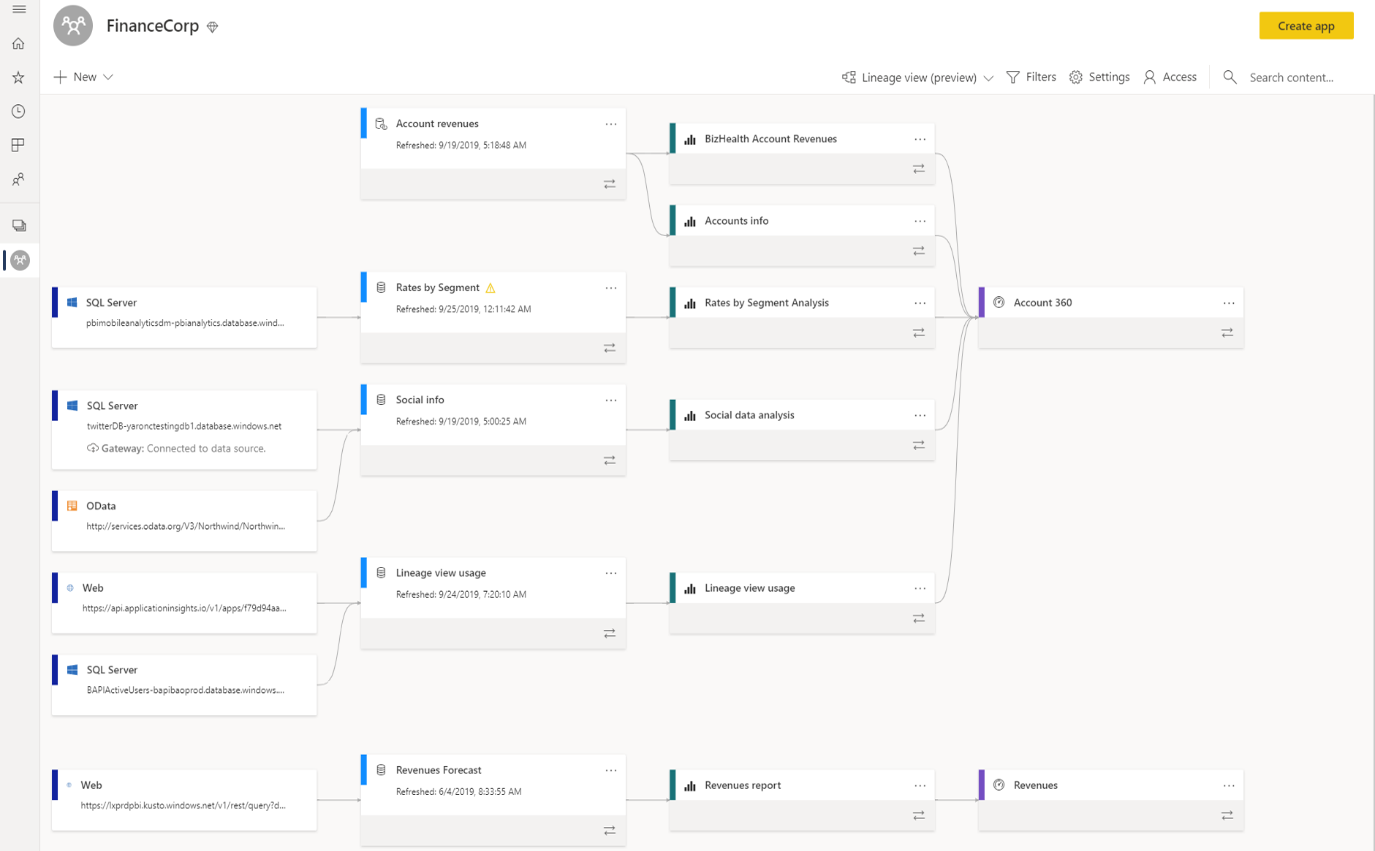Open more options for Lineage view usage report
This screenshot has height=851, width=1375.
pos(920,588)
